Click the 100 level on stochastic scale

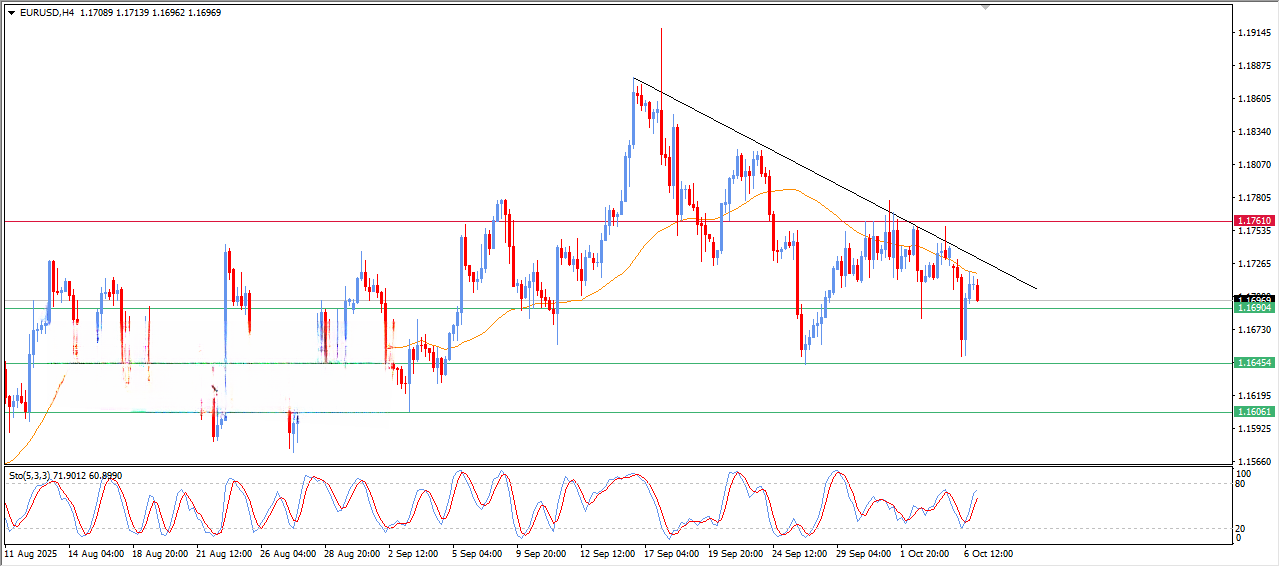pos(1245,473)
